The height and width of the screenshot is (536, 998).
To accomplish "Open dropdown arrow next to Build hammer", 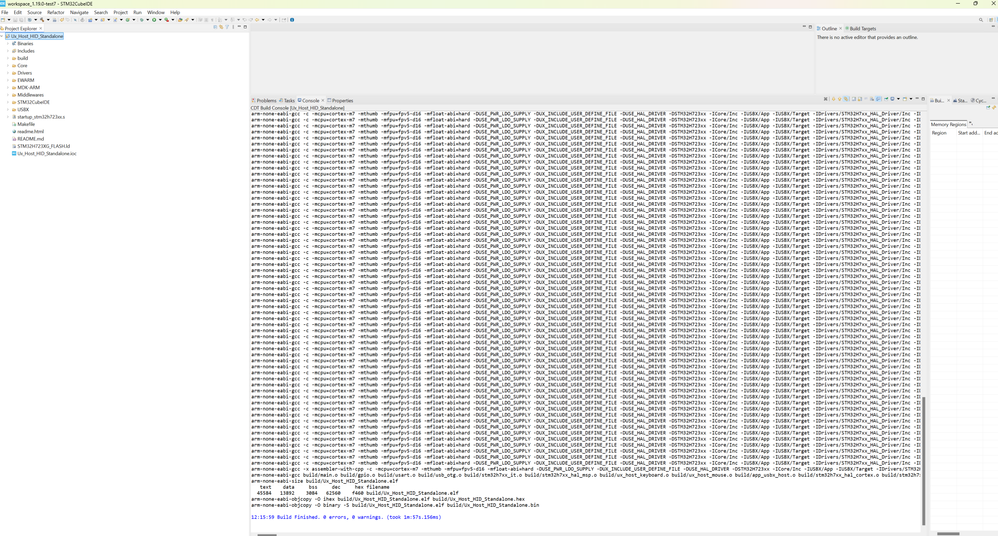I will [x=48, y=20].
